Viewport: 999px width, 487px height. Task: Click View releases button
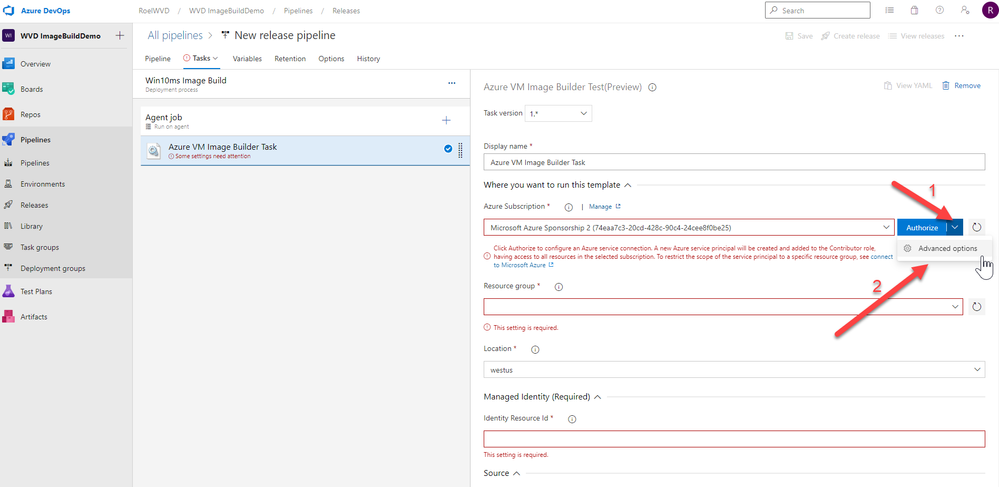tap(916, 36)
